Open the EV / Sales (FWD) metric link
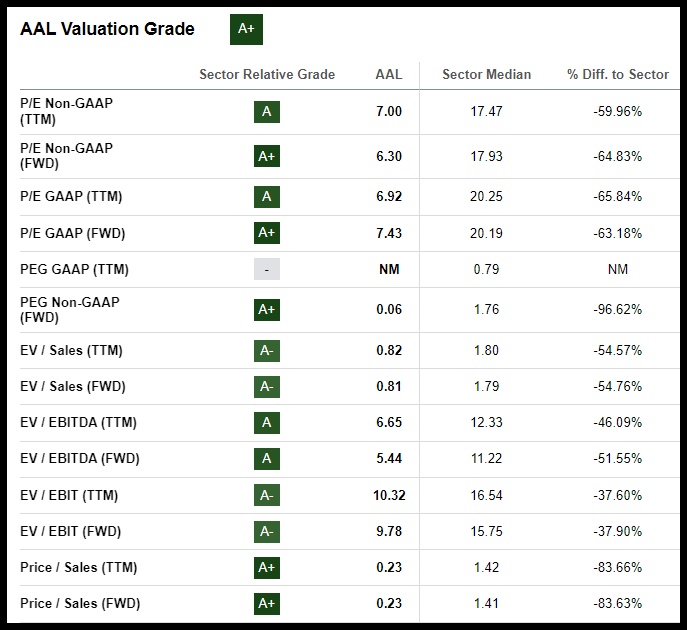The height and width of the screenshot is (630, 687). [73, 387]
